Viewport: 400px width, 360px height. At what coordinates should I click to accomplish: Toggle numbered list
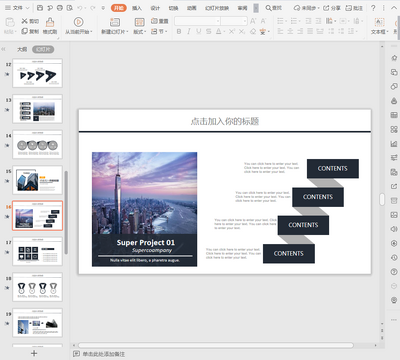click(x=295, y=21)
